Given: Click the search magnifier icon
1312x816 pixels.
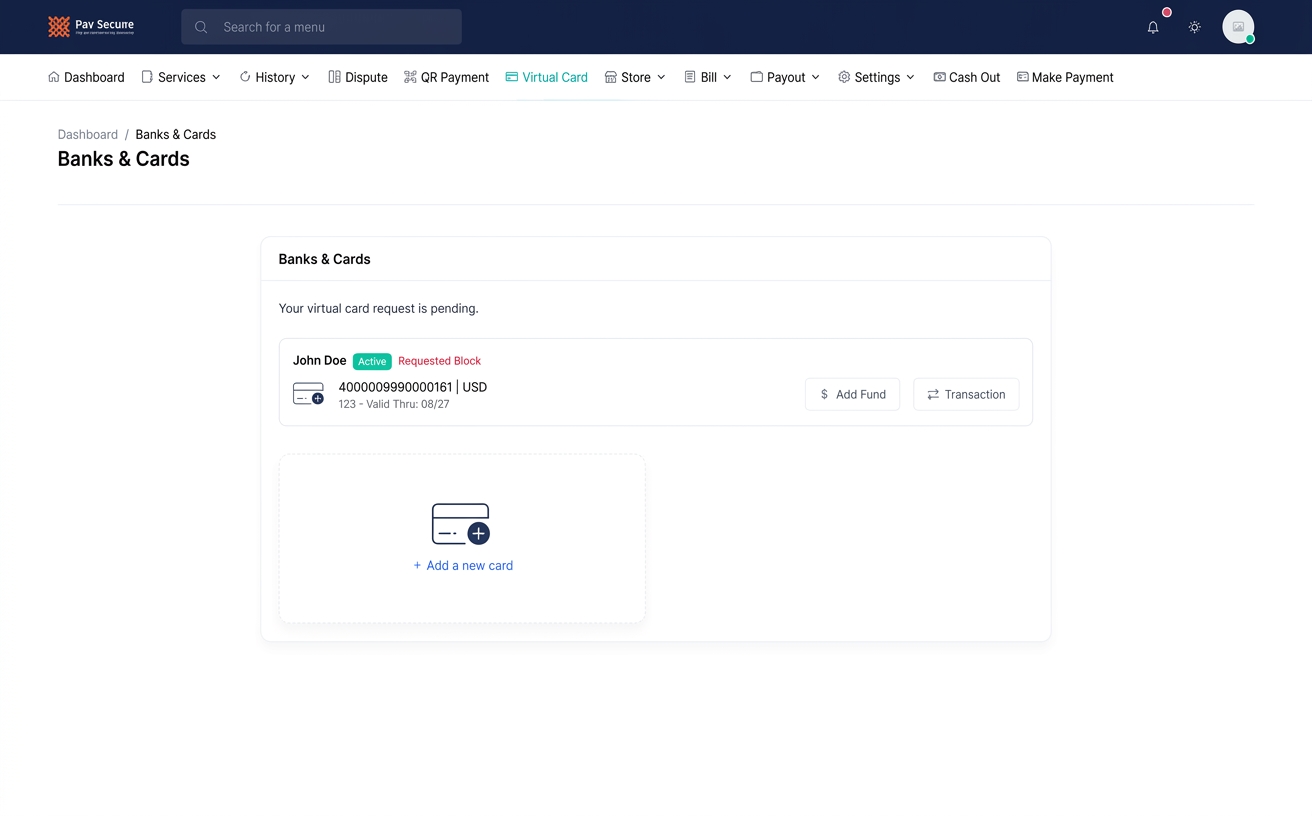Looking at the screenshot, I should tap(201, 27).
